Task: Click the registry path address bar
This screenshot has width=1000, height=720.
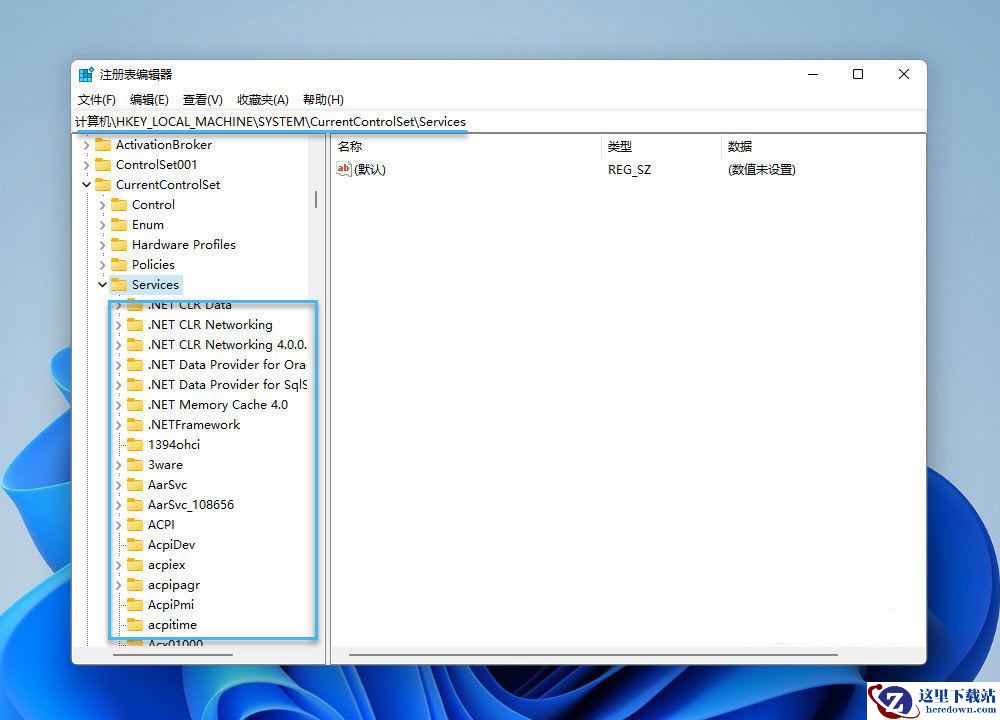Action: [499, 122]
